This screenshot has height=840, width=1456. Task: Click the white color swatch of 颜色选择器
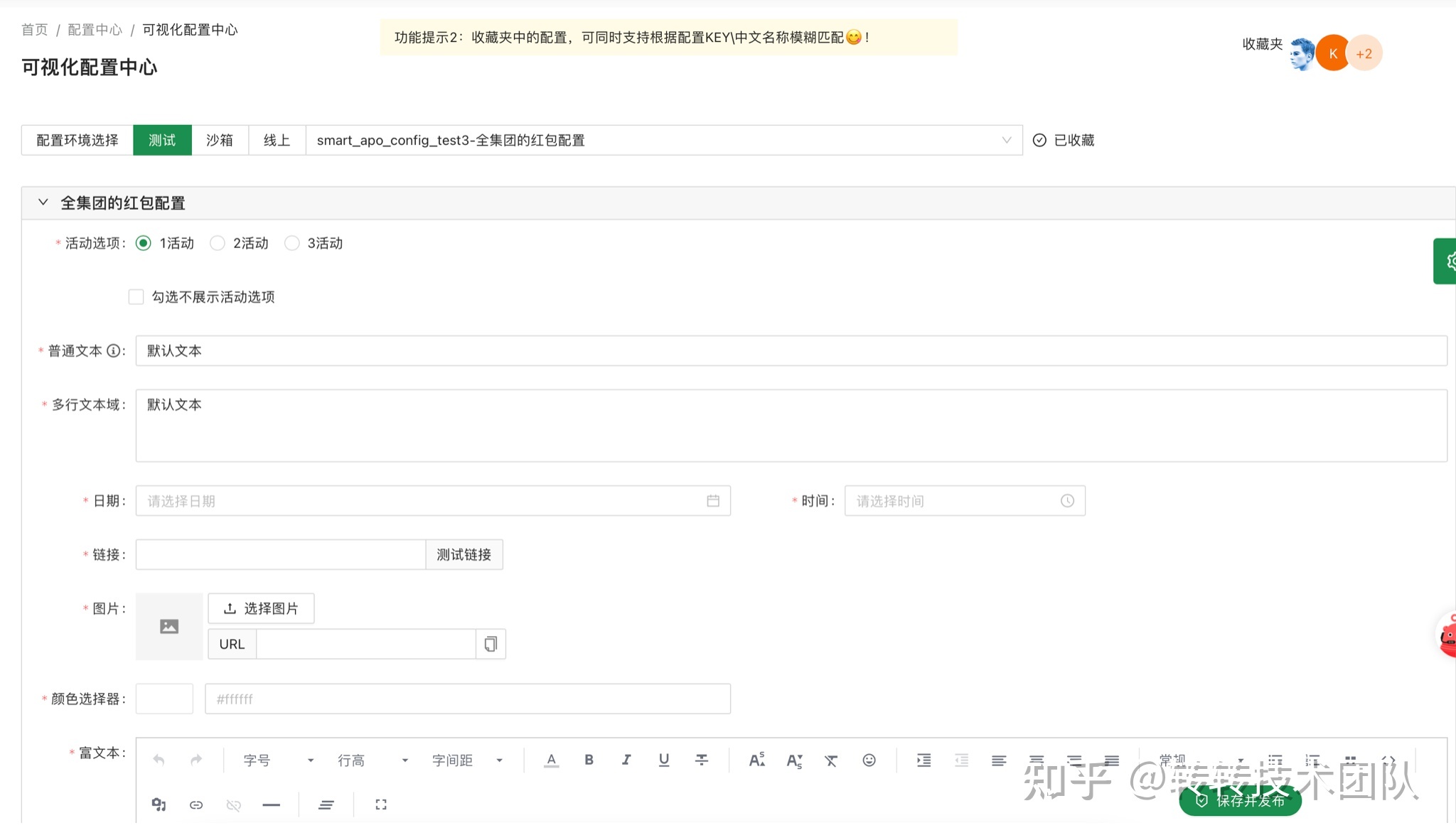pos(164,699)
